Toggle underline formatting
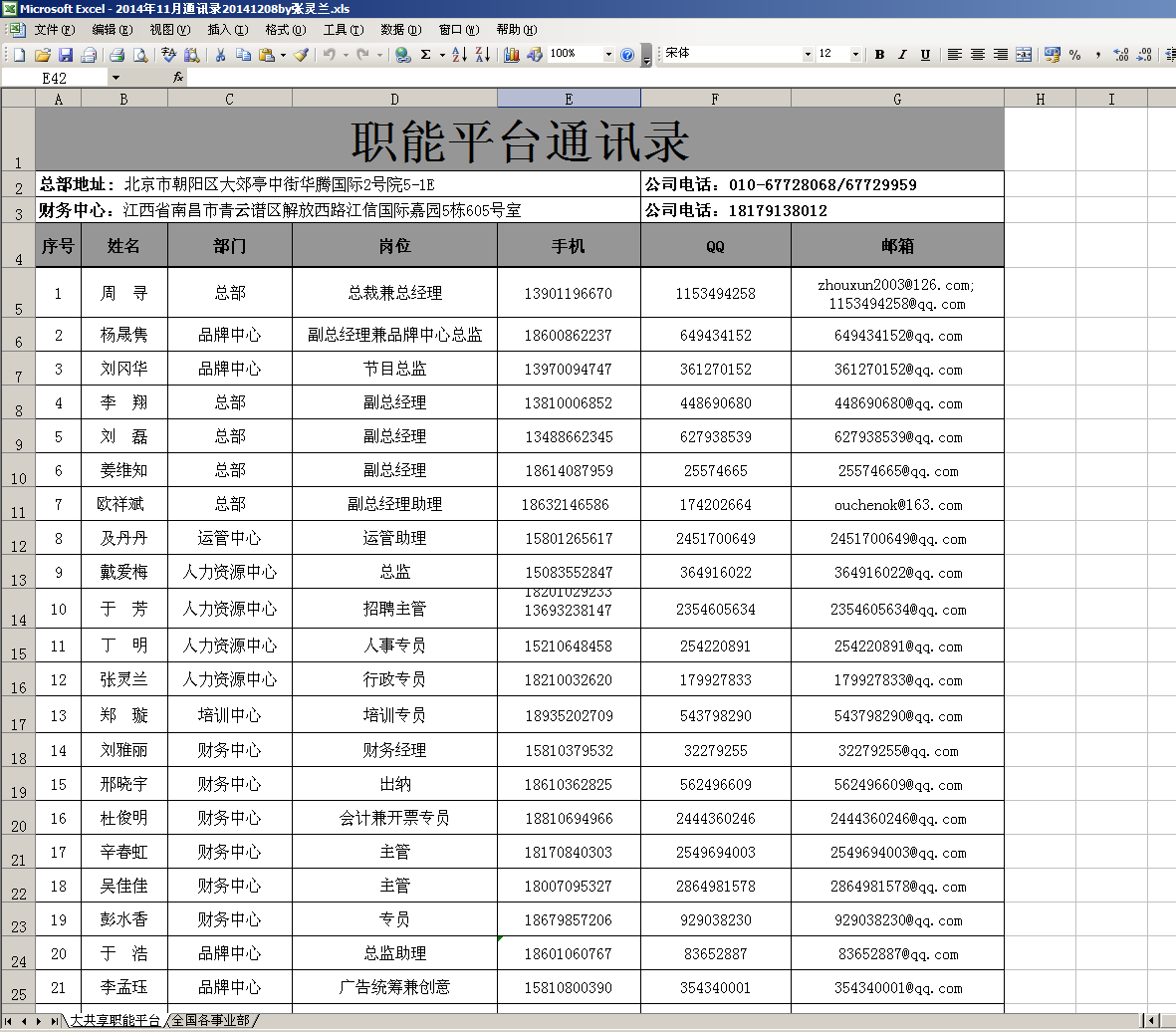The height and width of the screenshot is (1032, 1176). [925, 54]
